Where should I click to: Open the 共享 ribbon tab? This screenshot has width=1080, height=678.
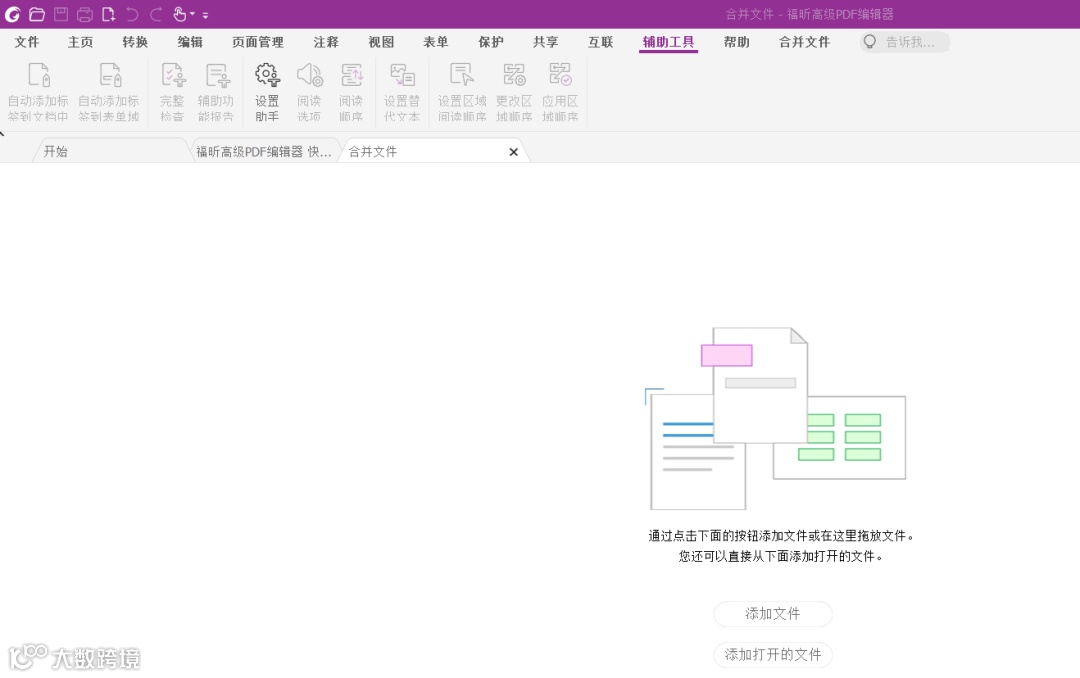[546, 42]
